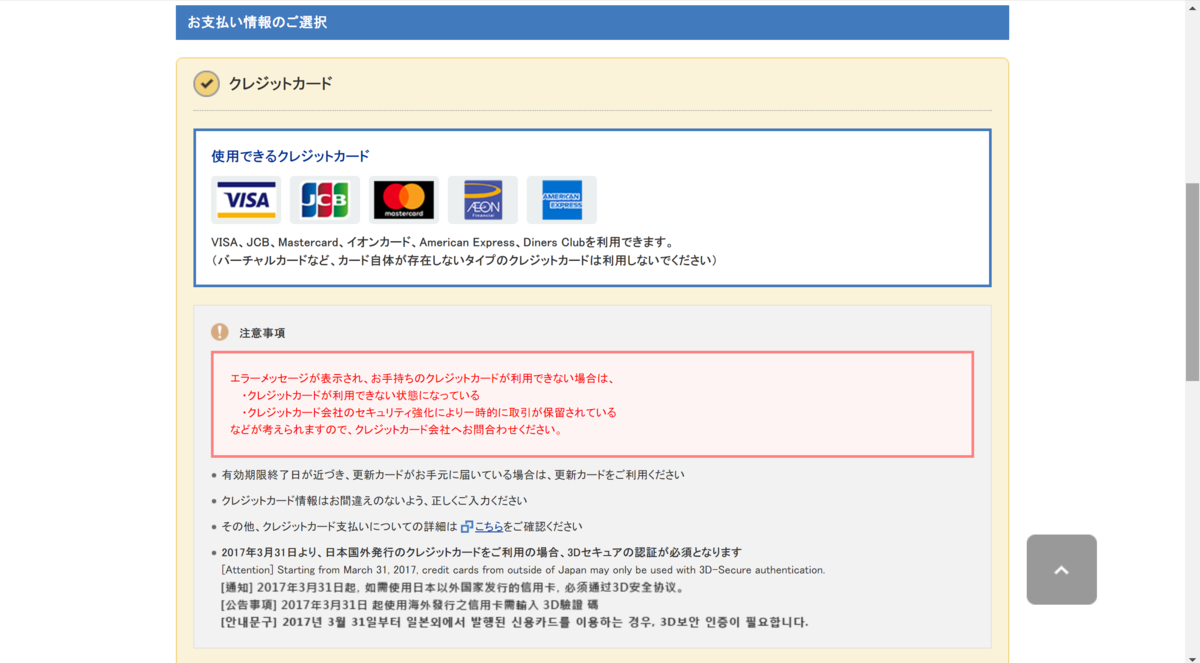Click the 注意事項 warning icon
This screenshot has width=1200, height=663.
220,332
